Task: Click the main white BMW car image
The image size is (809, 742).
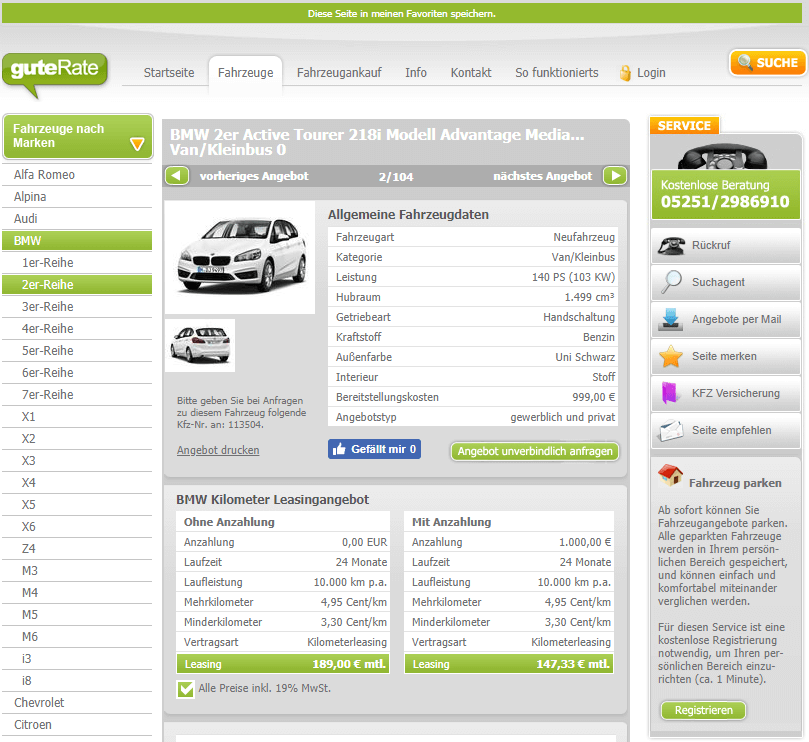Action: pos(240,257)
